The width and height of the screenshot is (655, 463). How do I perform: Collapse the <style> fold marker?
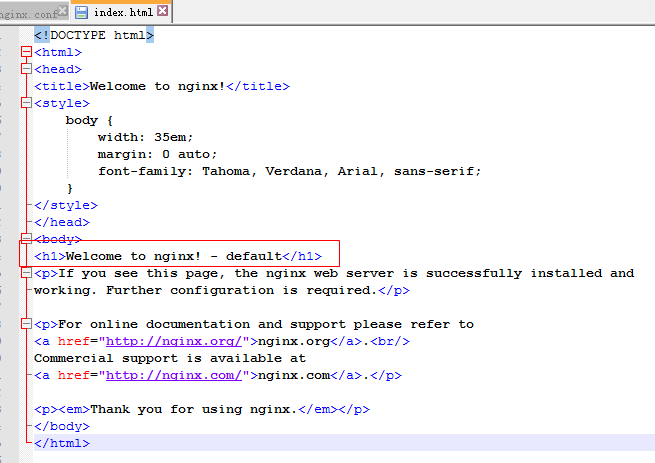coord(26,103)
